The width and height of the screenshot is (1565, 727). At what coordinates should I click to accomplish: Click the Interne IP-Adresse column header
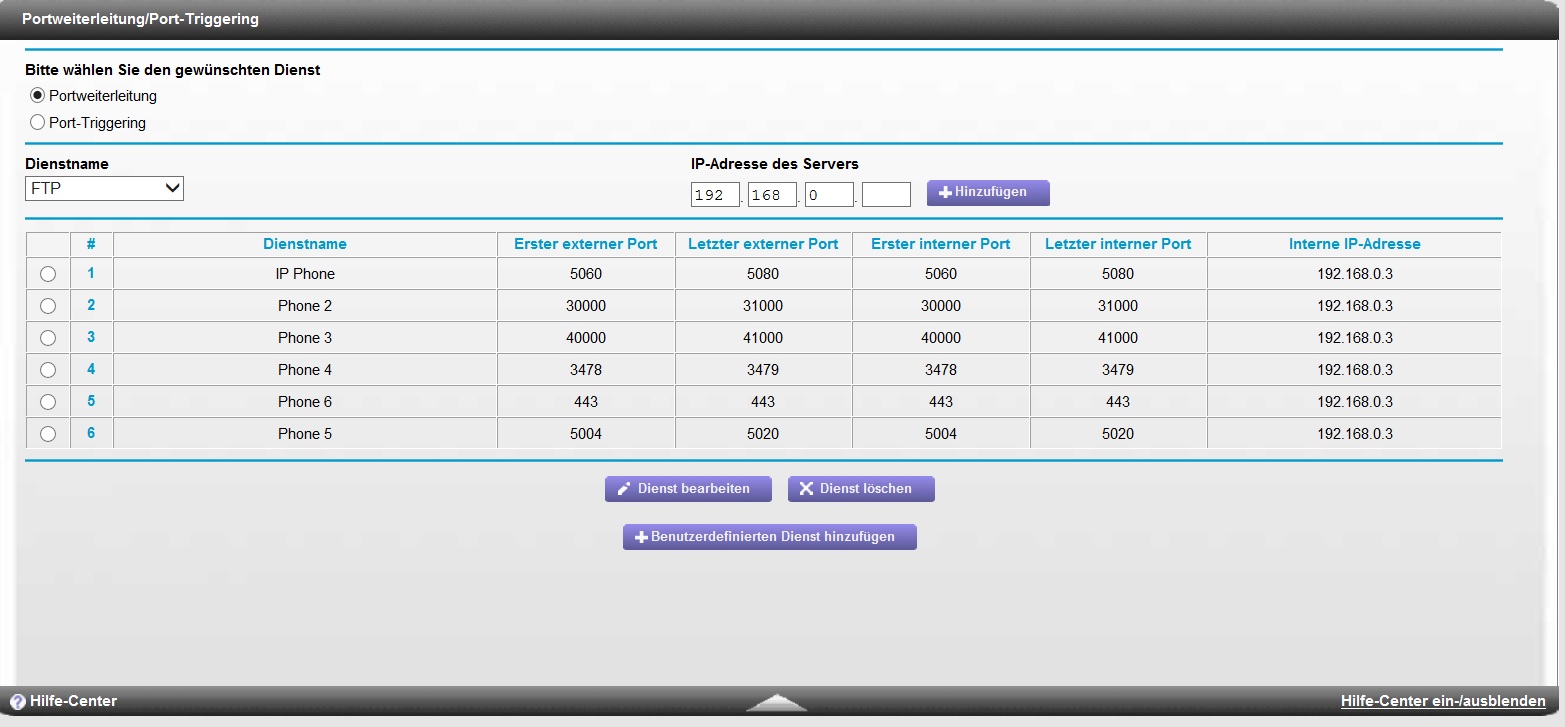click(x=1355, y=244)
